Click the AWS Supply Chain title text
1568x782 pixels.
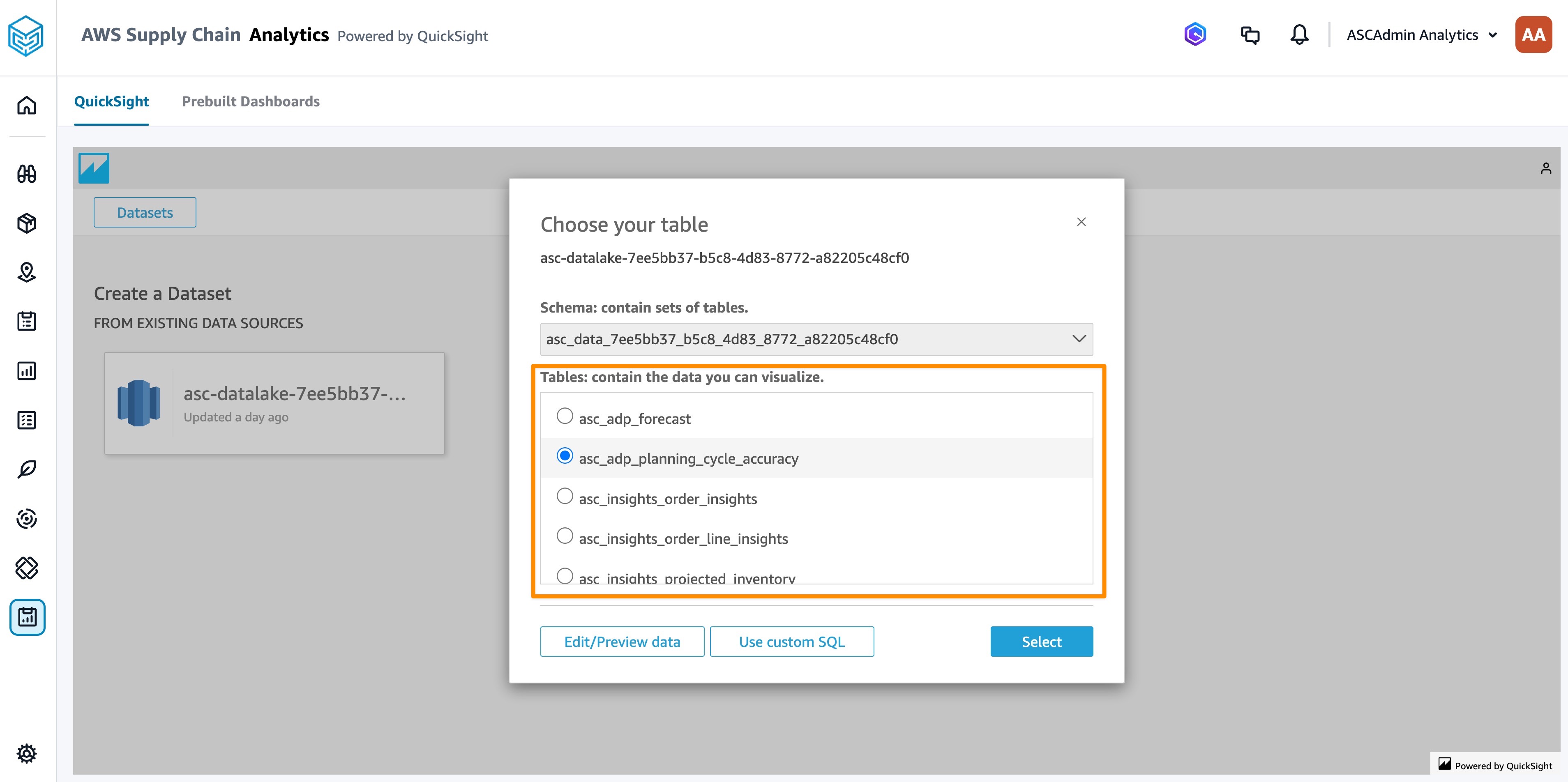[161, 34]
